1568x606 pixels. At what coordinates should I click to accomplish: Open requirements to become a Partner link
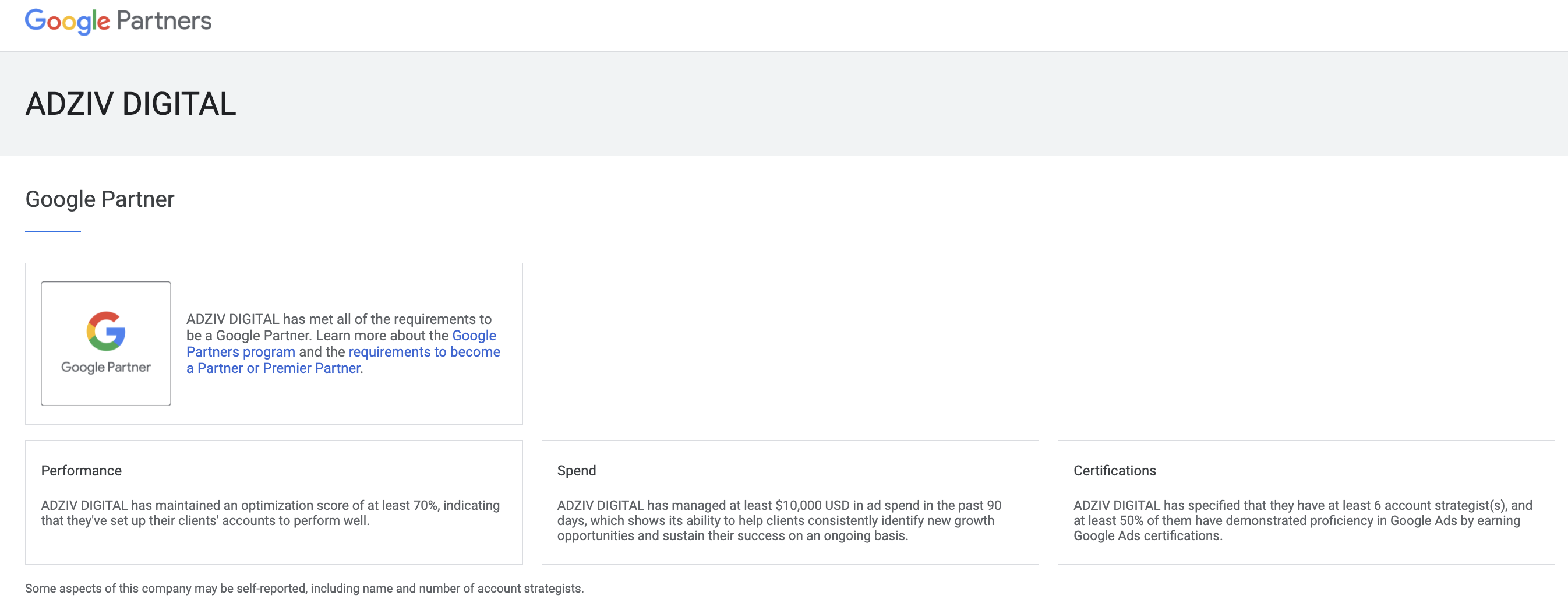click(343, 360)
